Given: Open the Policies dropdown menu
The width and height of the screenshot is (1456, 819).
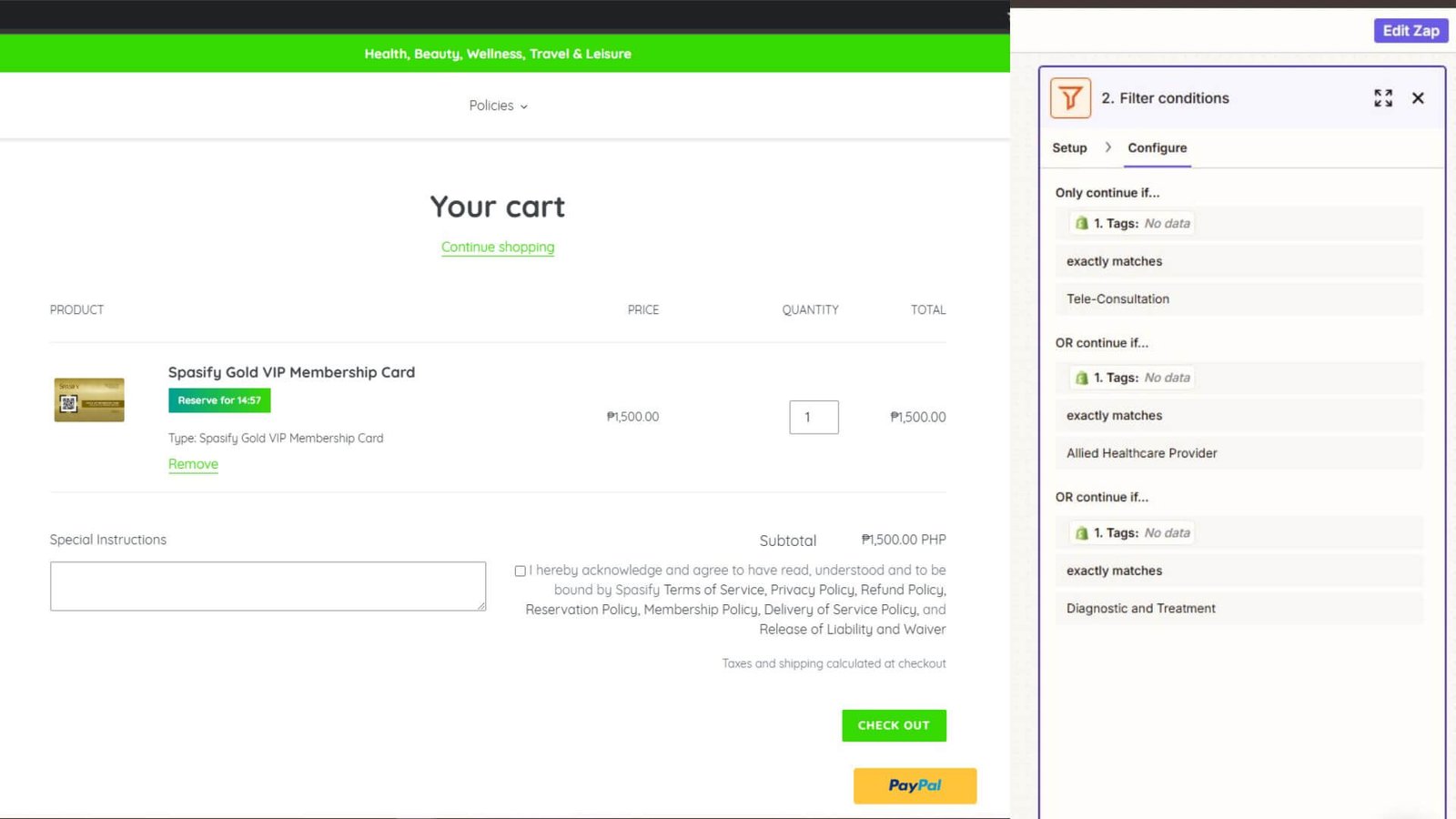Looking at the screenshot, I should pyautogui.click(x=498, y=106).
